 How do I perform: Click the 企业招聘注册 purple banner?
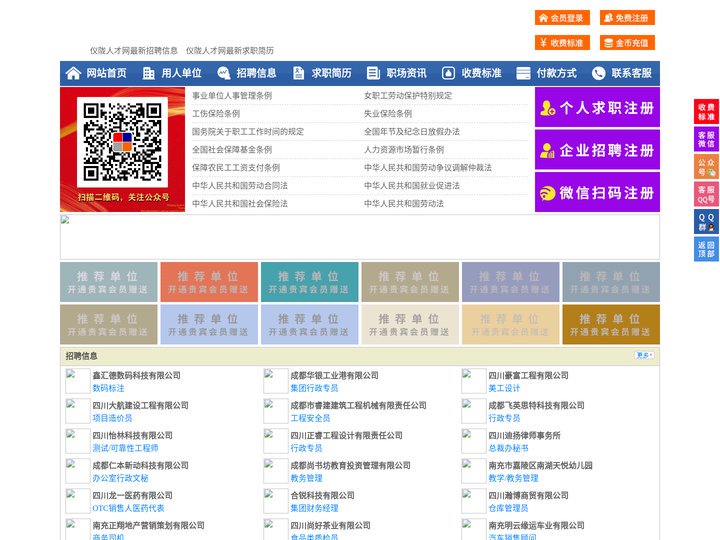(x=597, y=150)
